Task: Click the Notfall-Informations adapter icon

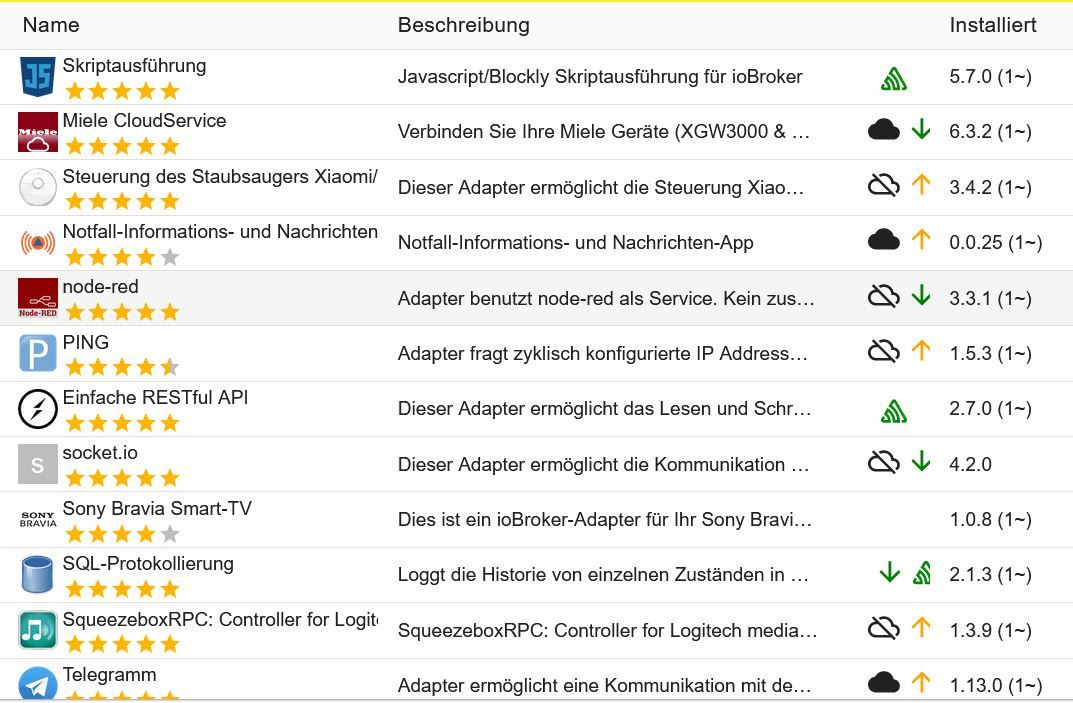Action: (x=38, y=243)
